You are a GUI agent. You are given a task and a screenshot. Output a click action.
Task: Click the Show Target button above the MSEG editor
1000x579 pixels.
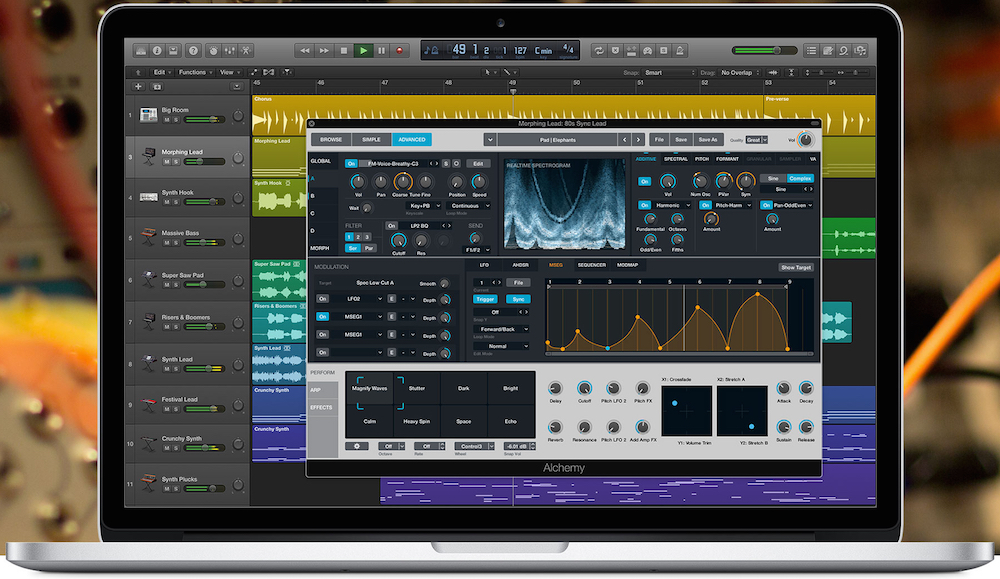pos(797,267)
